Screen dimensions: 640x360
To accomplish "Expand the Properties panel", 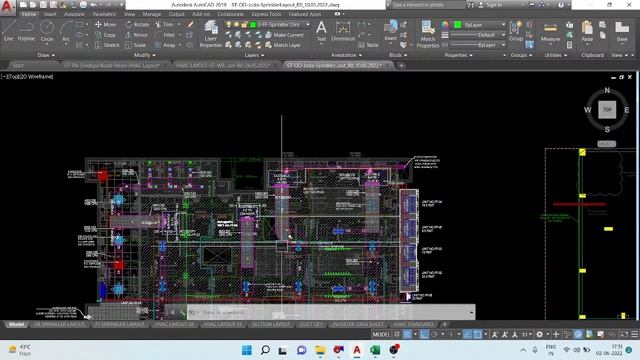I will [458, 55].
